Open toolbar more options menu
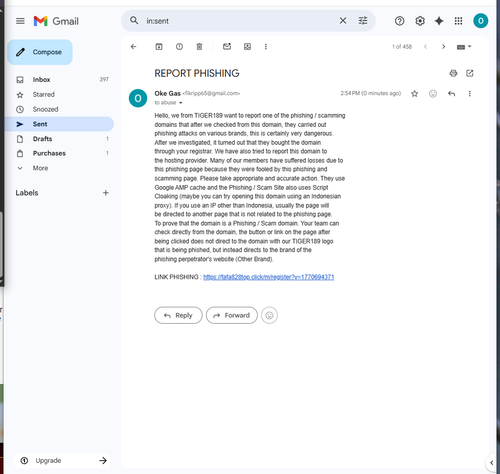 coord(266,47)
